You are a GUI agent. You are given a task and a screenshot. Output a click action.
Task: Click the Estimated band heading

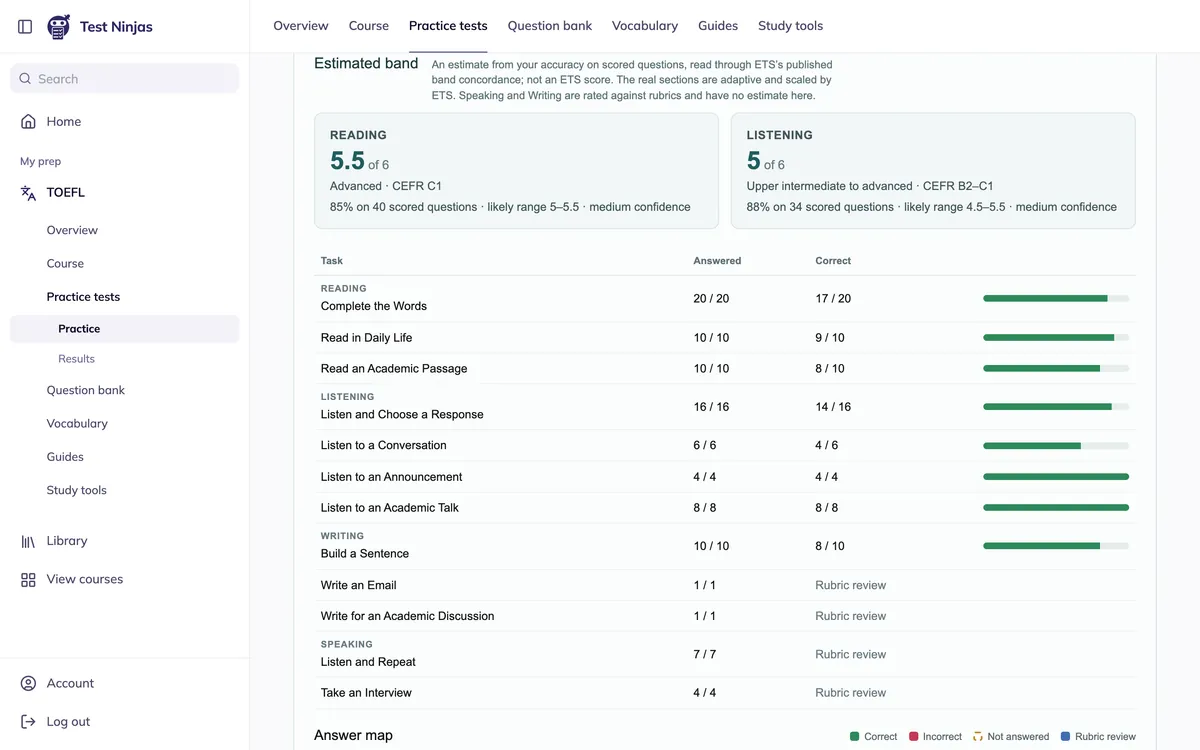(366, 63)
